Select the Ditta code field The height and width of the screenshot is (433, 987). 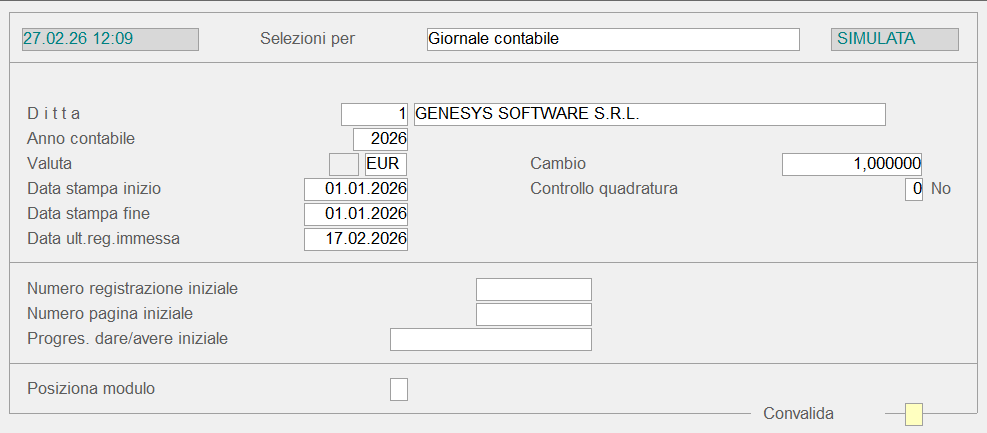(374, 114)
